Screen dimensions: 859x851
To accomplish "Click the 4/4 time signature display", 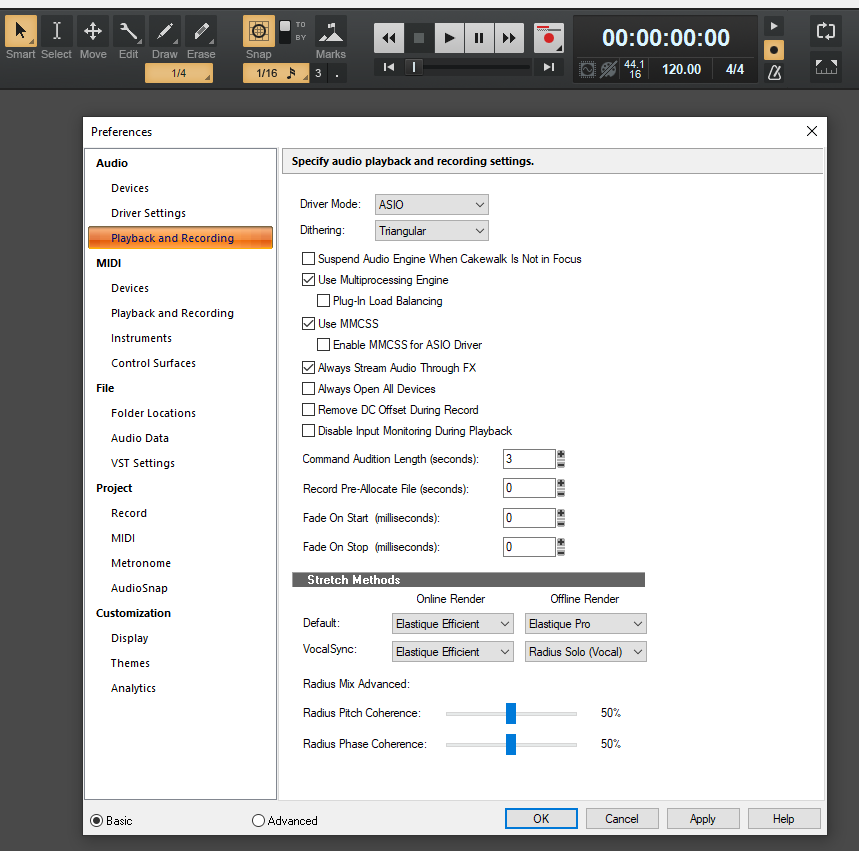I will tap(735, 69).
